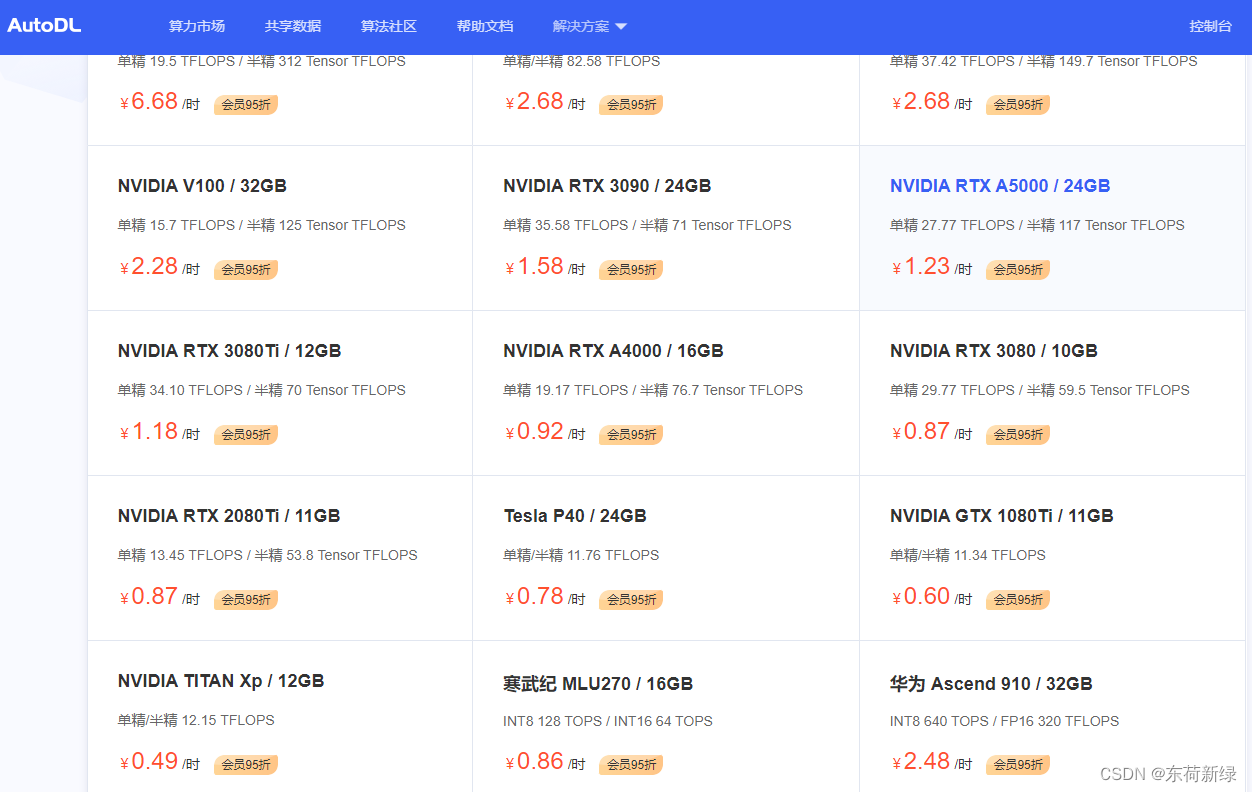
Task: Click the 会员95折 badge on the GTX 1080Ti card
Action: [x=1018, y=599]
